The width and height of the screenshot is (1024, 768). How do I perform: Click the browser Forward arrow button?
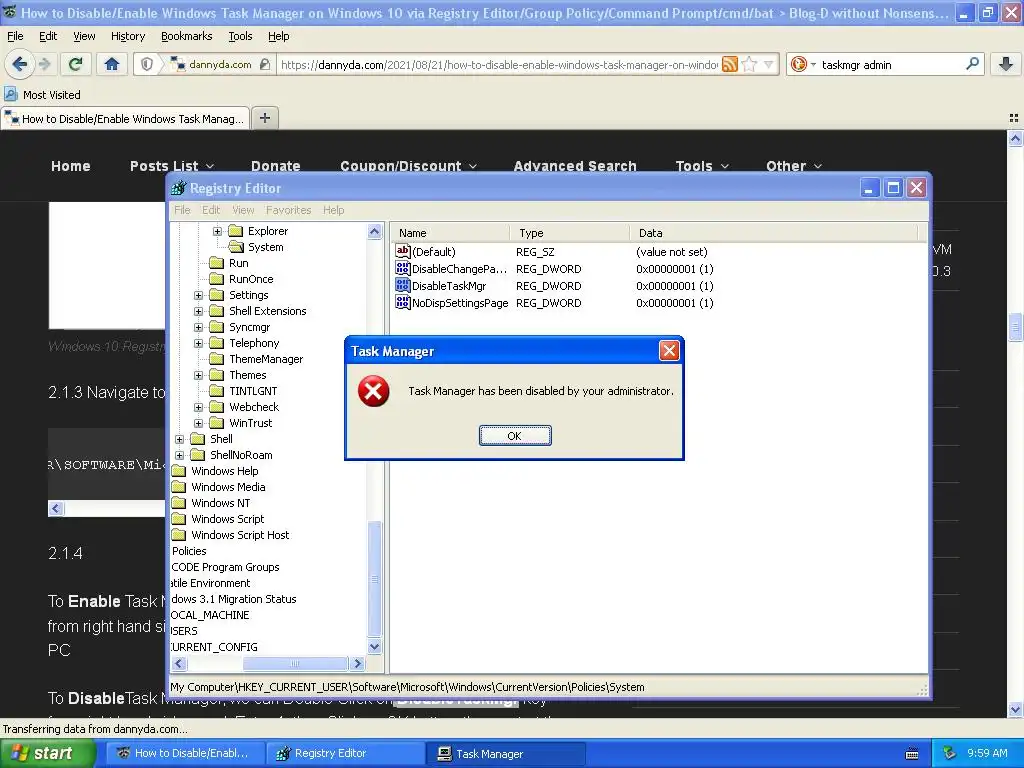click(44, 64)
